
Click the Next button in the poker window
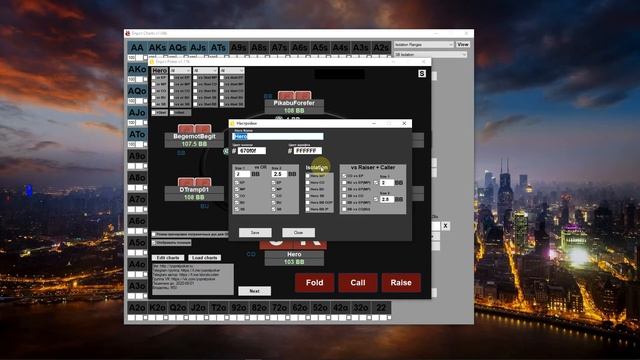coord(254,291)
